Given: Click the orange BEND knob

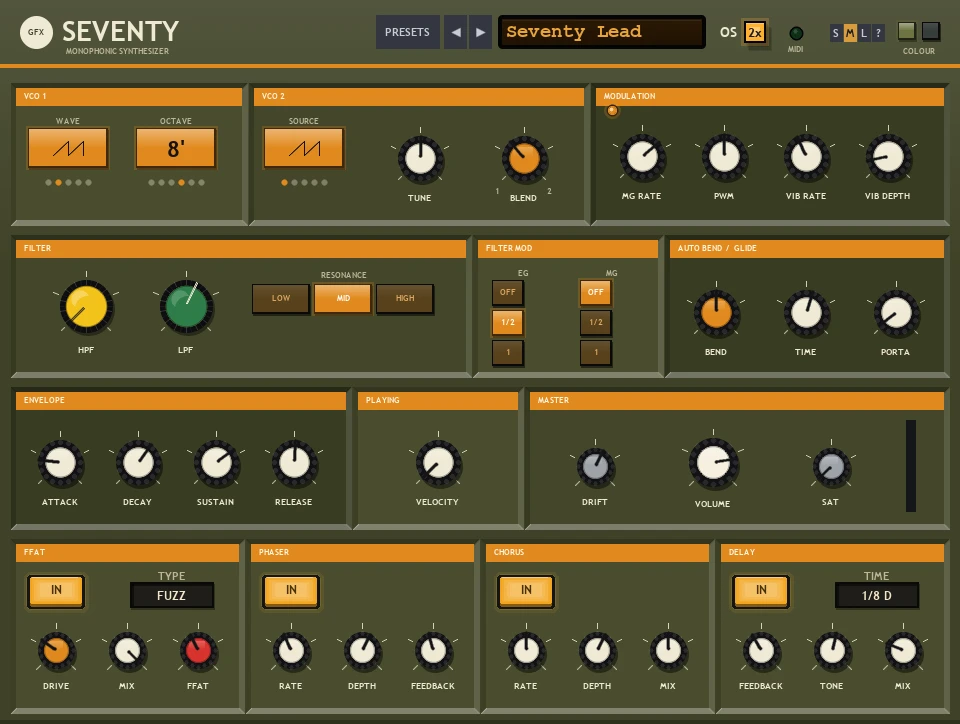Looking at the screenshot, I should click(716, 313).
